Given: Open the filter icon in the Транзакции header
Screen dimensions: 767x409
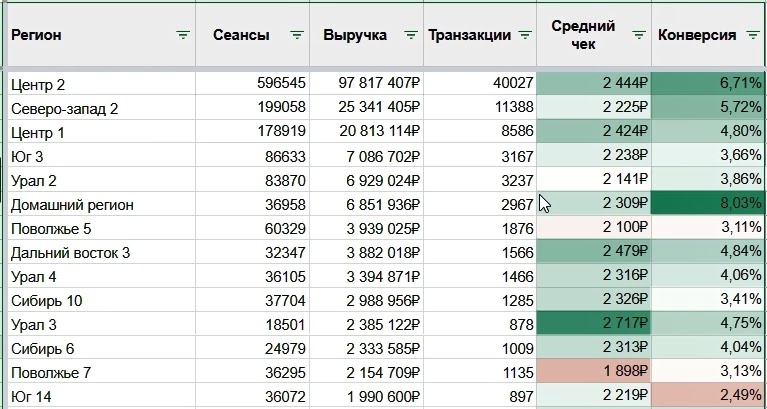Looking at the screenshot, I should [525, 35].
